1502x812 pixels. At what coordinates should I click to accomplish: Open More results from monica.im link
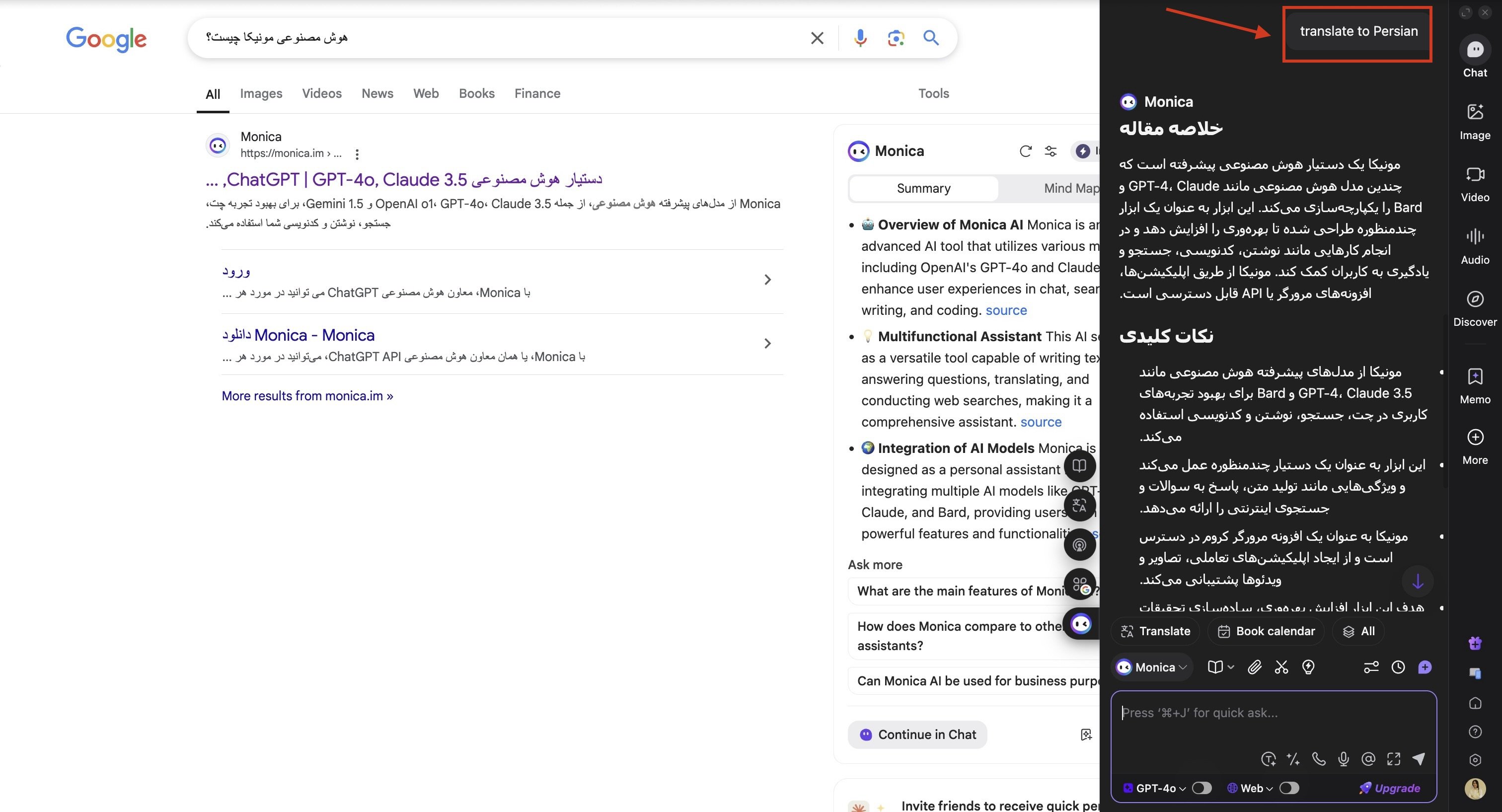[x=307, y=395]
